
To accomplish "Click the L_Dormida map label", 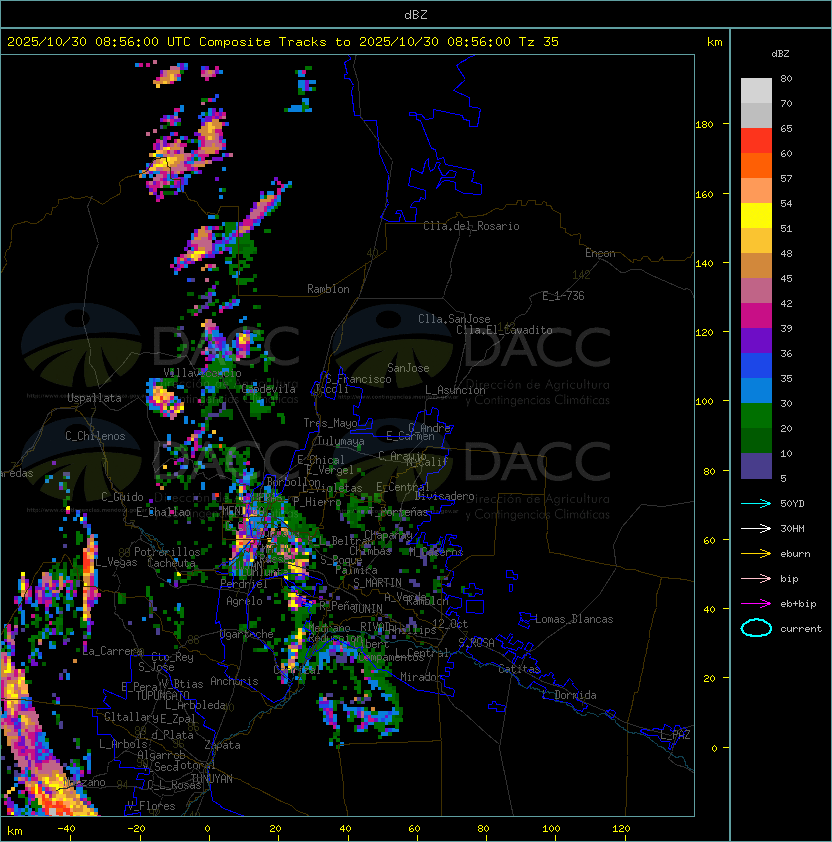I will click(x=569, y=695).
